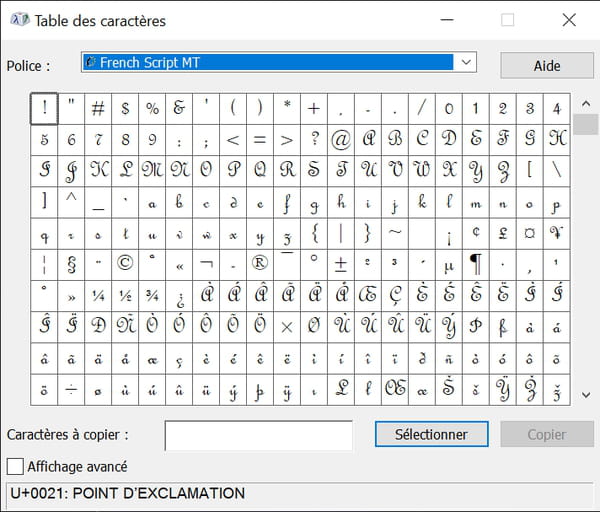Open the Police font dropdown arrow
This screenshot has width=600, height=512.
pos(466,62)
